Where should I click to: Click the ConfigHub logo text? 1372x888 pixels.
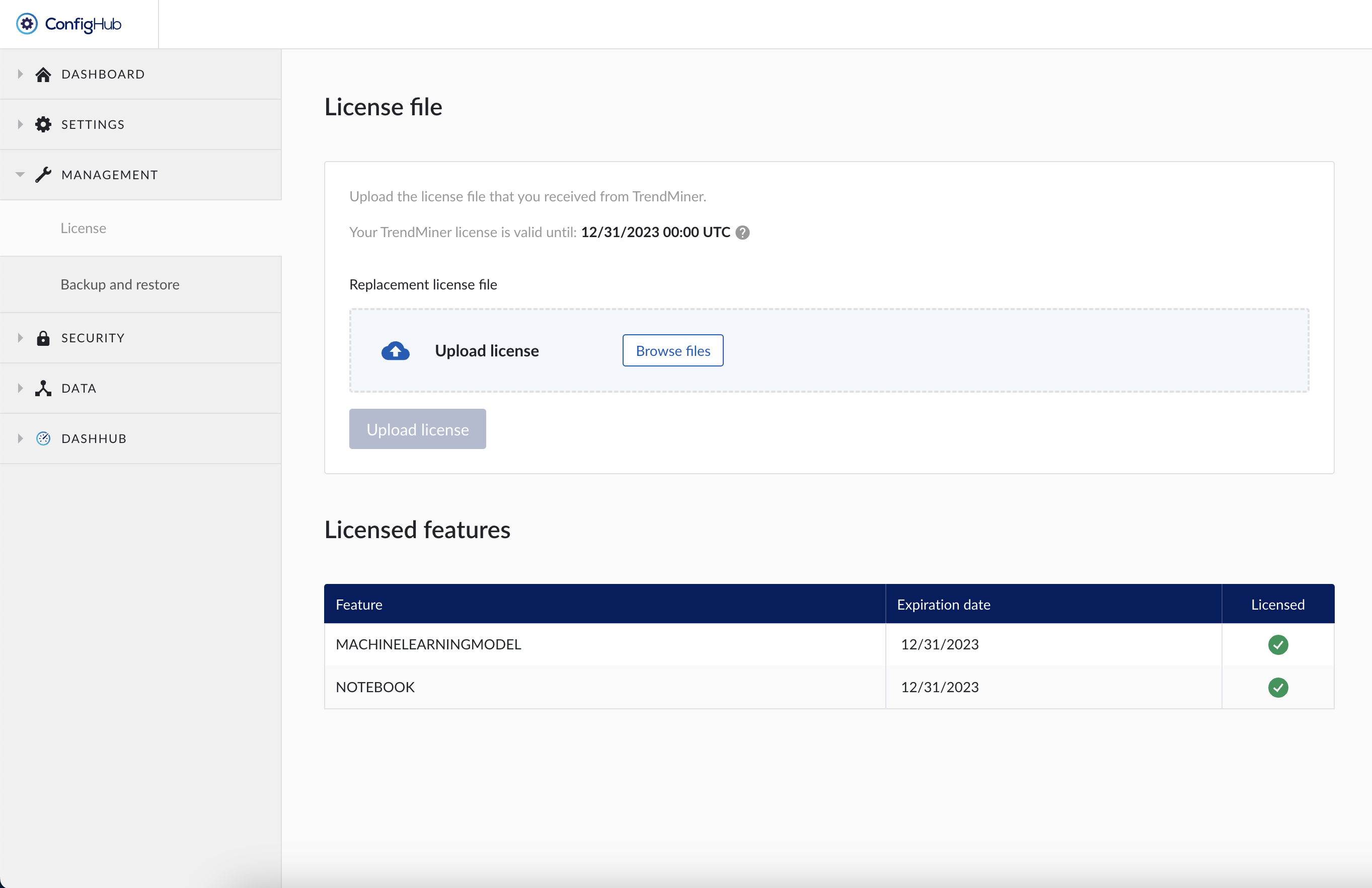click(x=83, y=24)
